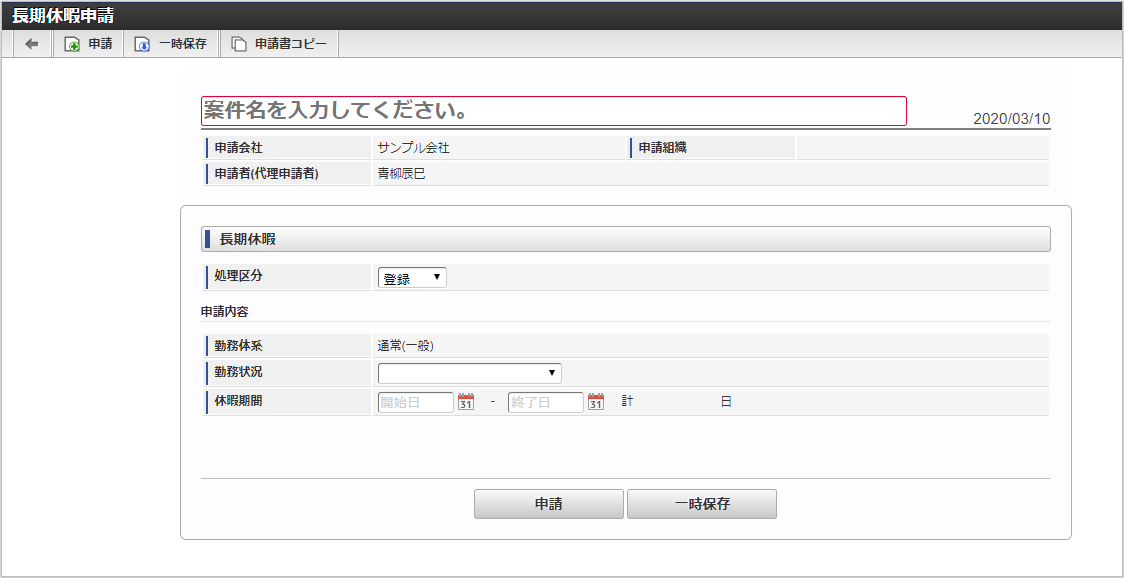Click the back arrow icon in toolbar
This screenshot has height=578, width=1124.
32,44
